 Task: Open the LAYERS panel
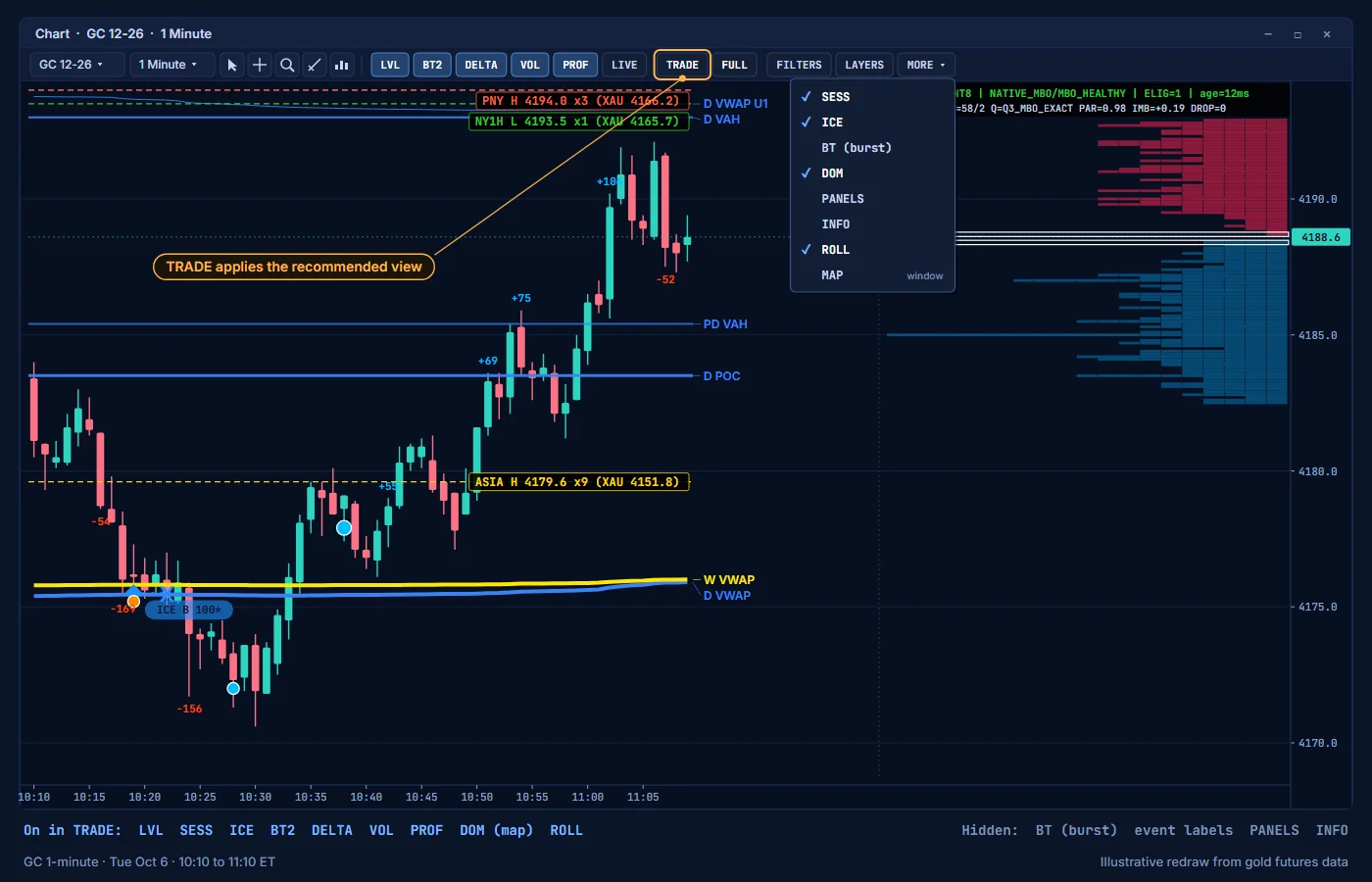coord(864,65)
